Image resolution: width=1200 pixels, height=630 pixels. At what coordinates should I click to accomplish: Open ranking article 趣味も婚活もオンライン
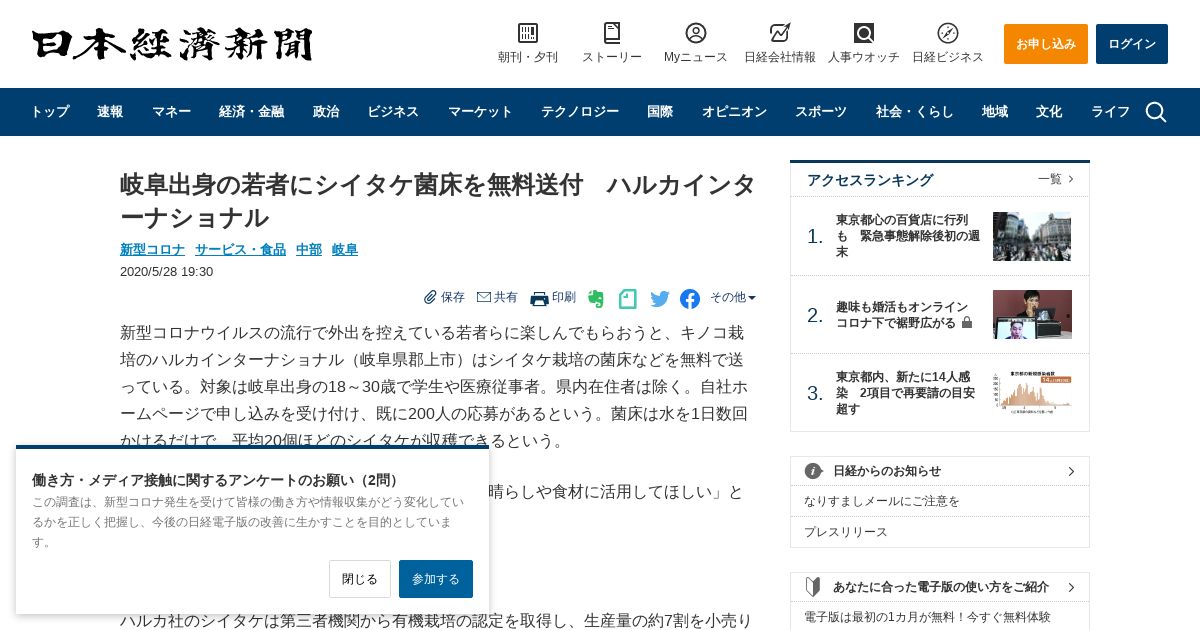click(x=904, y=315)
